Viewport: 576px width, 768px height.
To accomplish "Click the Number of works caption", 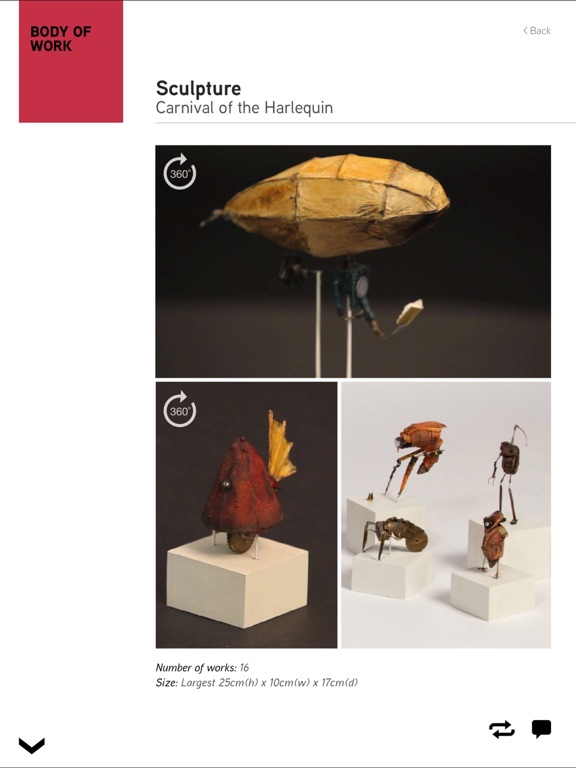I will [x=202, y=668].
